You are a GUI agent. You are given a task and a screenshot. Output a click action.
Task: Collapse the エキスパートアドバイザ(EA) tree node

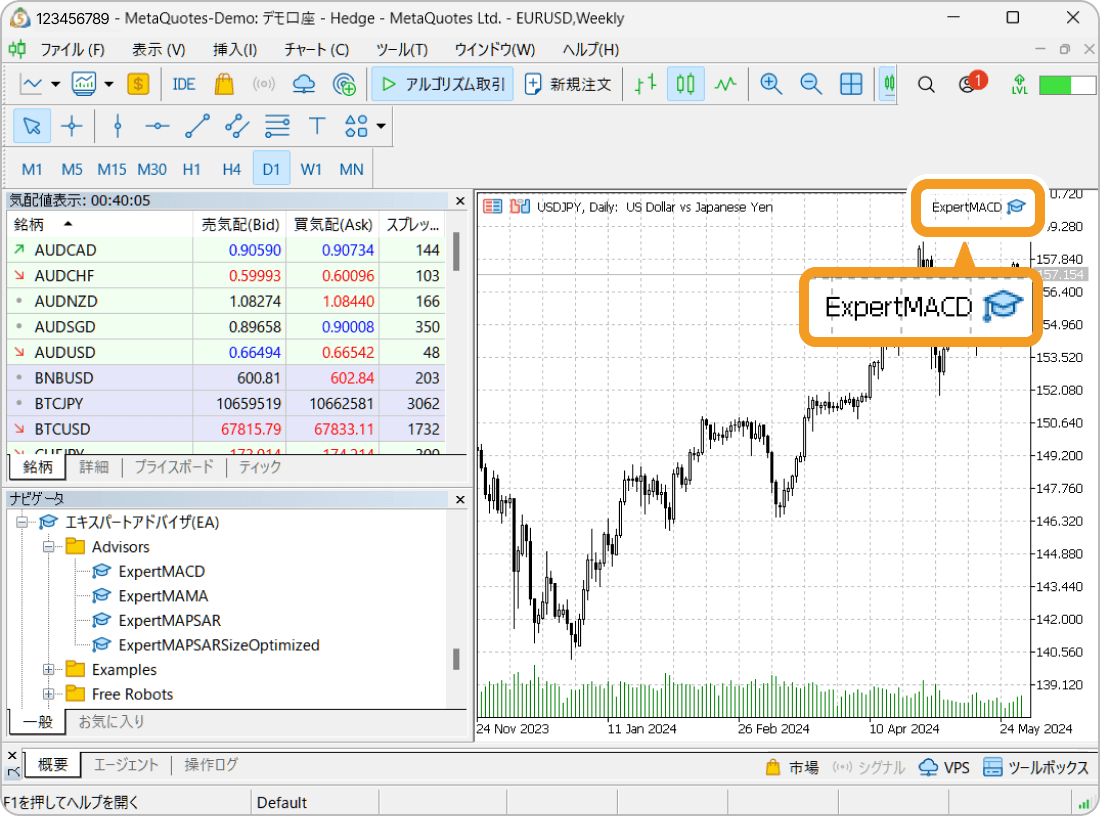22,522
